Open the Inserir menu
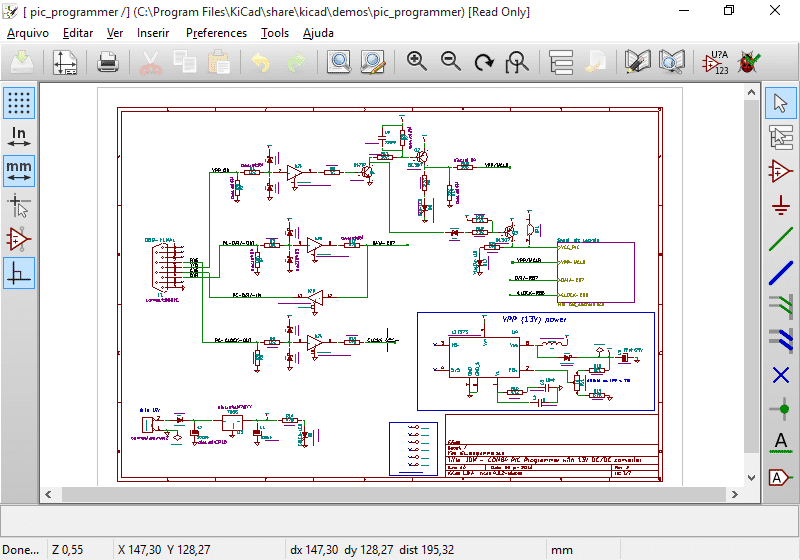 click(153, 33)
